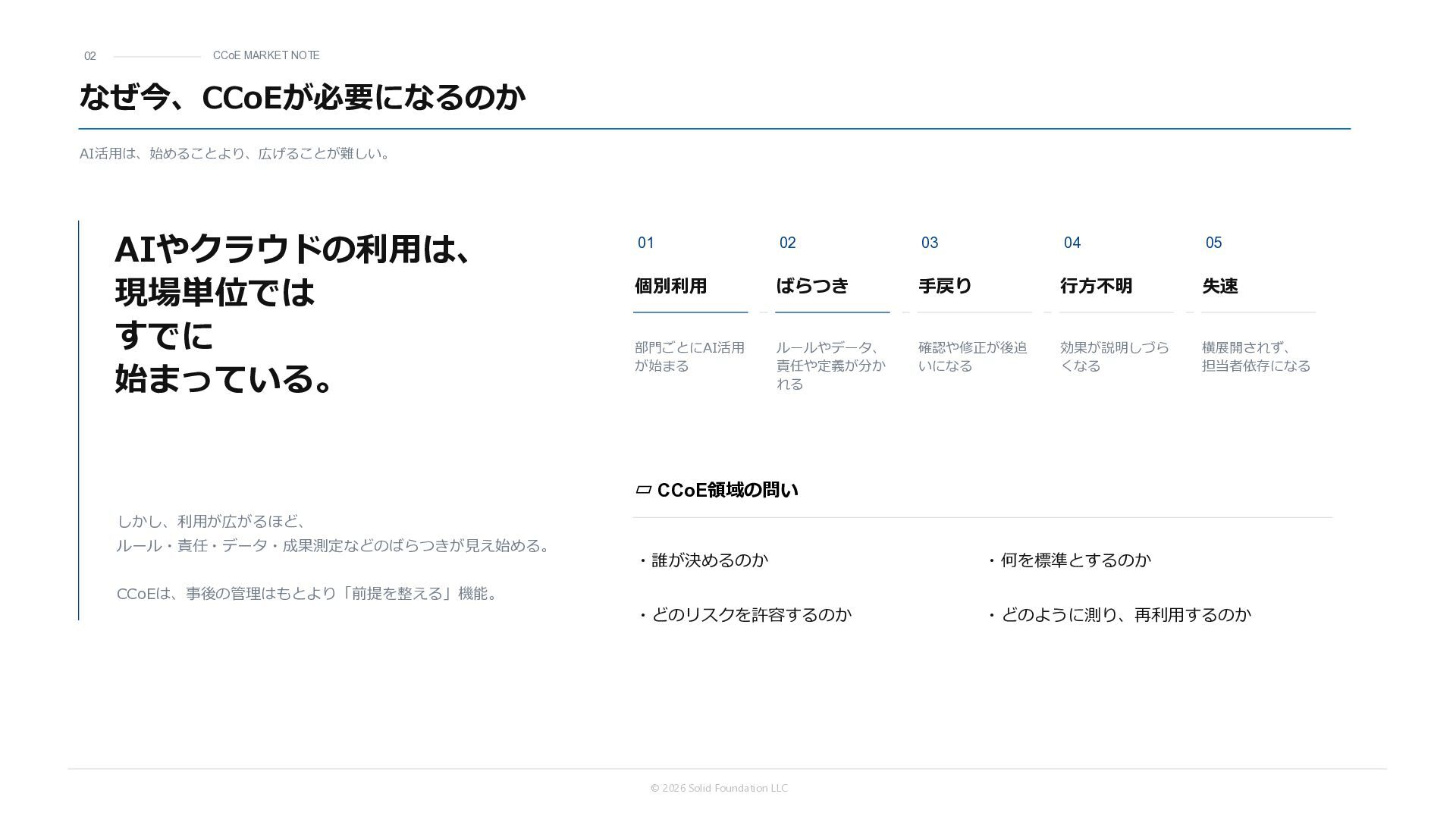Screen dimensions: 1456x819
Task: Click the paragraph starting しかし、利用が広がるほど
Action: coord(335,533)
